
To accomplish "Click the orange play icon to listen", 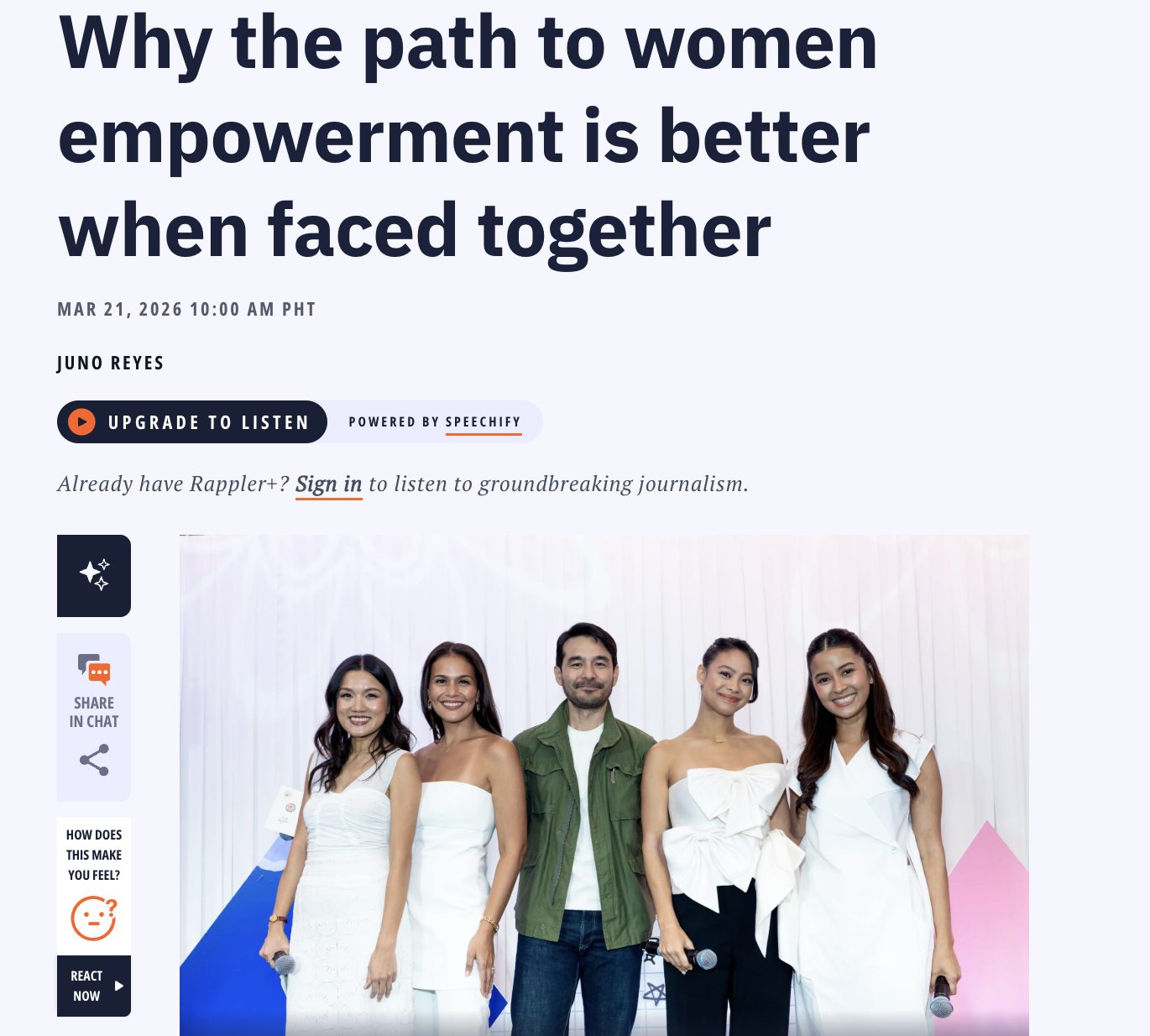I will (81, 421).
